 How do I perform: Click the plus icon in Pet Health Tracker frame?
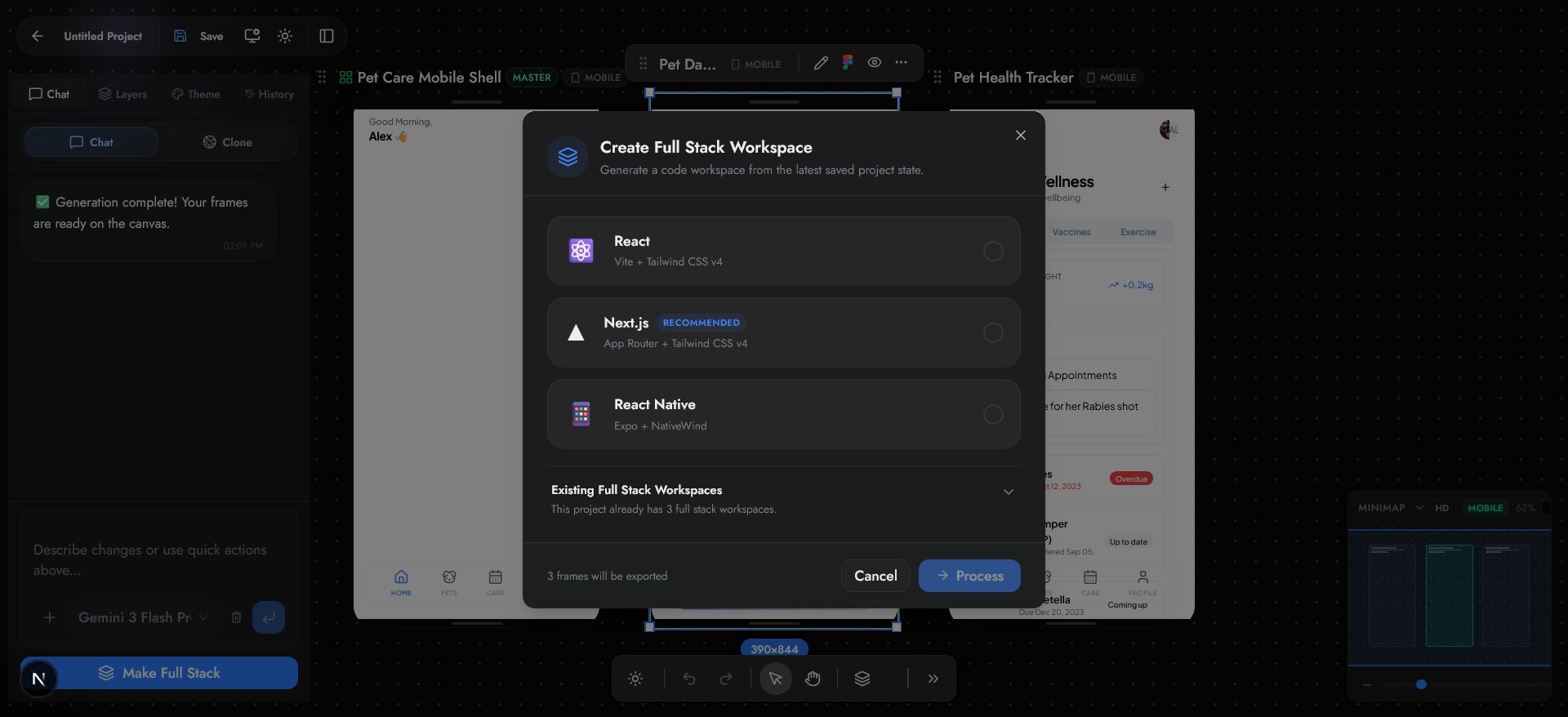click(1165, 188)
